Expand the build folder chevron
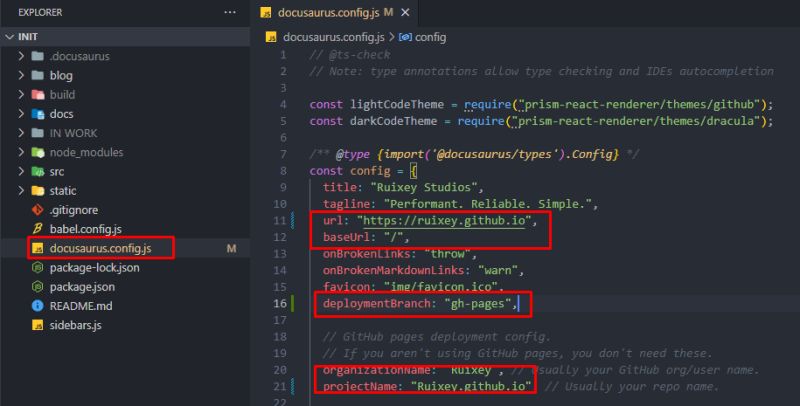 21,94
